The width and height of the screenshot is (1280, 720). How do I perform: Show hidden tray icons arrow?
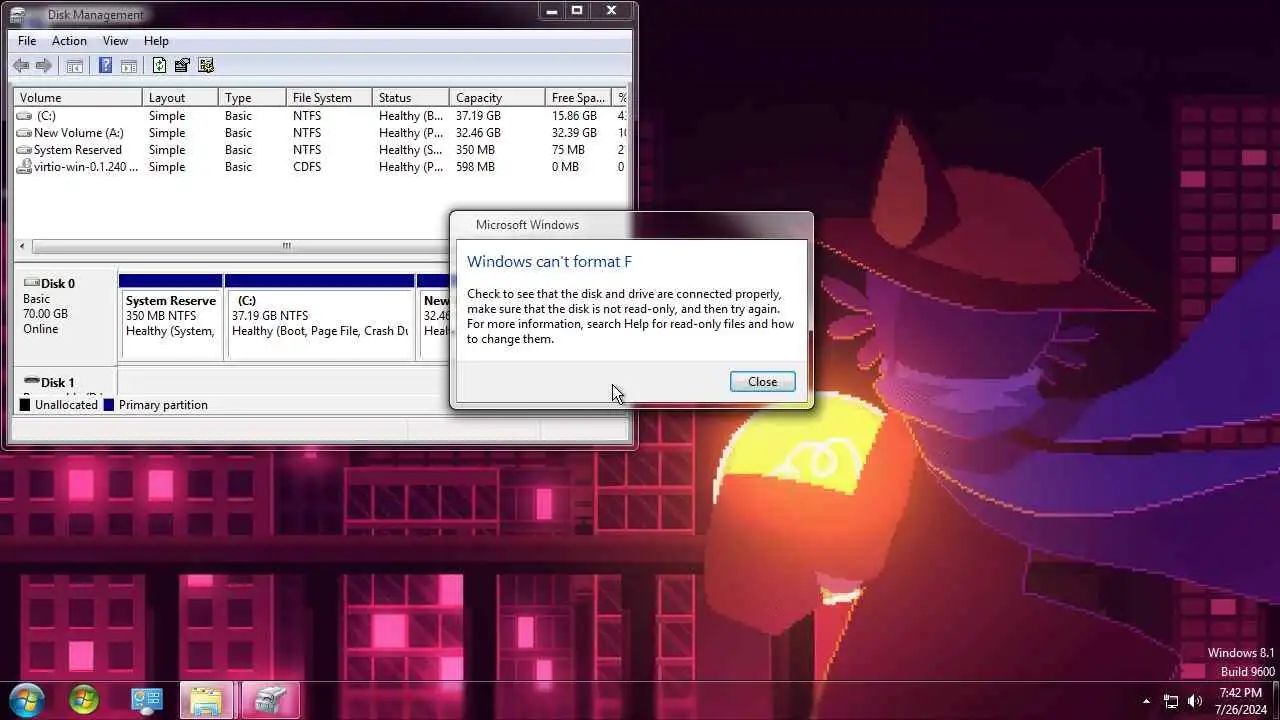pos(1146,701)
